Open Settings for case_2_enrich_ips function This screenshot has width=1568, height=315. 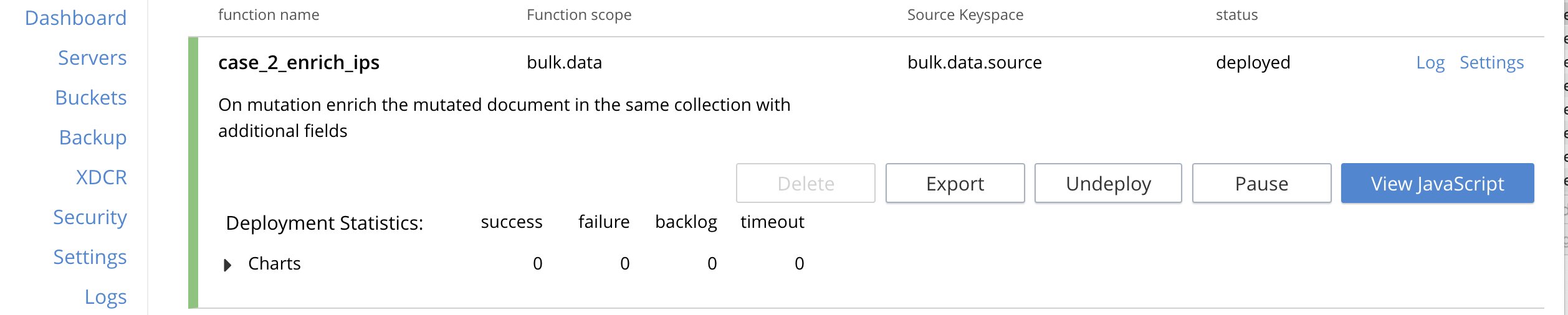click(1491, 63)
